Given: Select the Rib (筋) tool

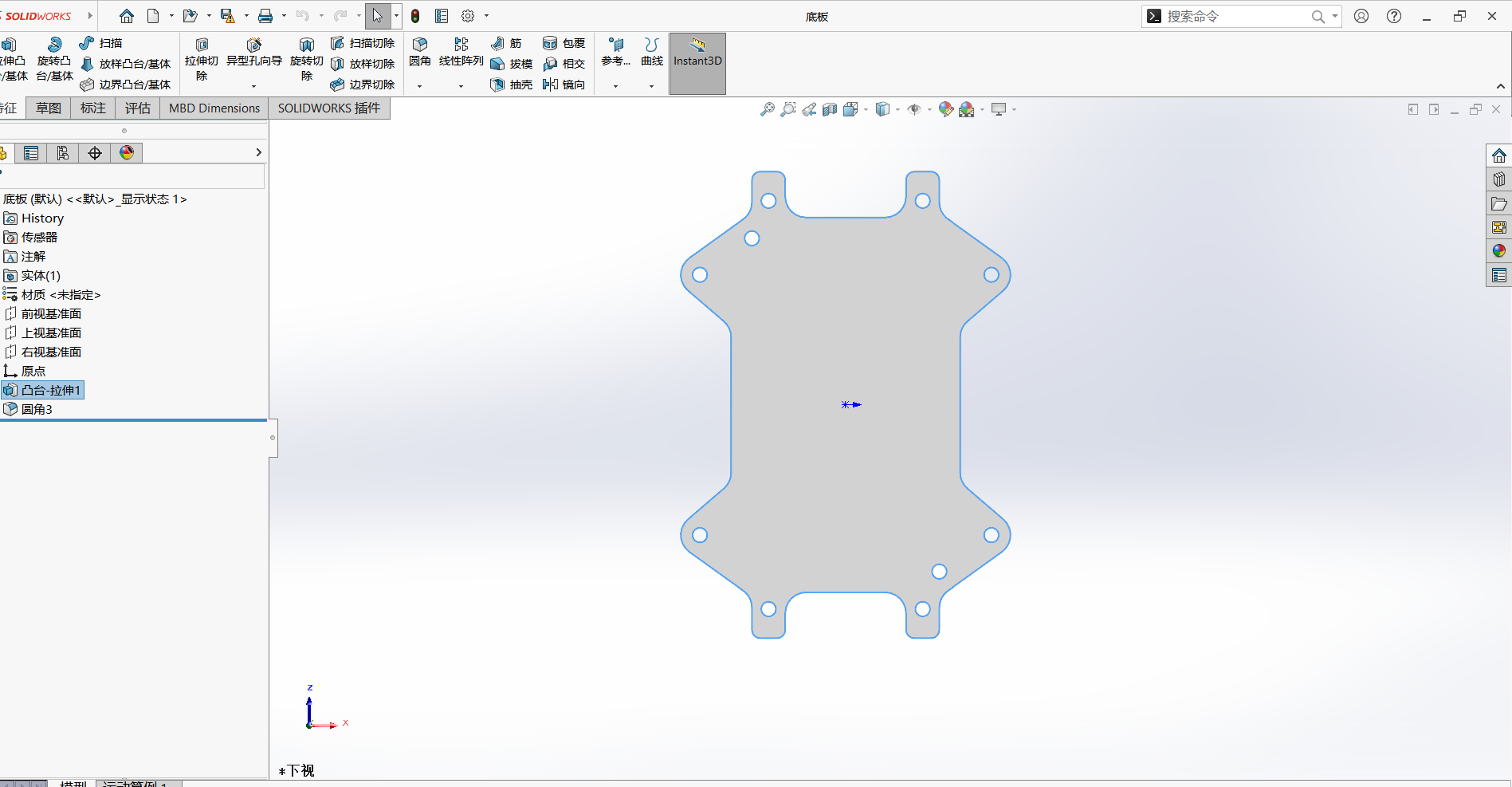Looking at the screenshot, I should click(506, 43).
